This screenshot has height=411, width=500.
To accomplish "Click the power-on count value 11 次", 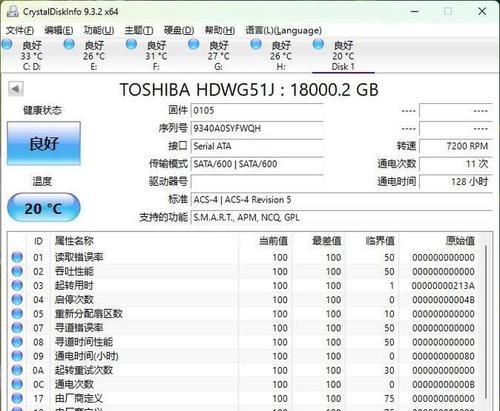I will click(456, 164).
